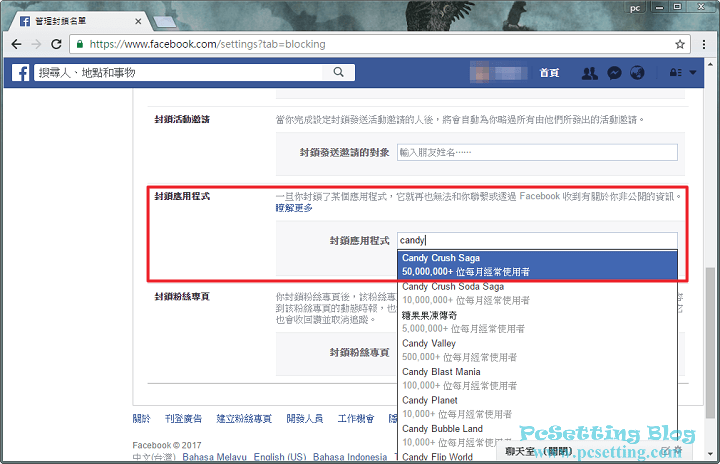Image resolution: width=720 pixels, height=464 pixels.
Task: Click the Facebook logo icon in header
Action: coord(20,73)
